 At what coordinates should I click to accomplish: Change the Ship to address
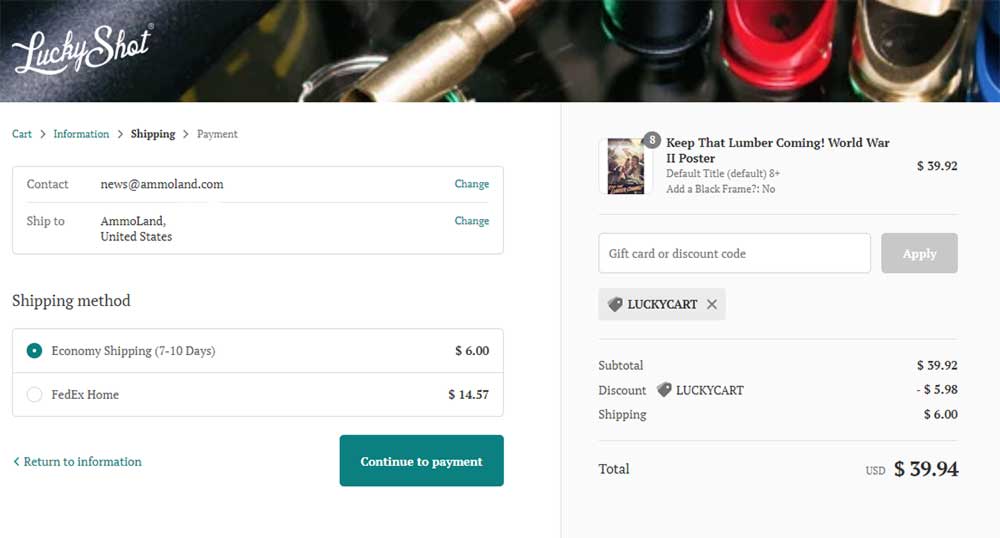click(x=471, y=221)
